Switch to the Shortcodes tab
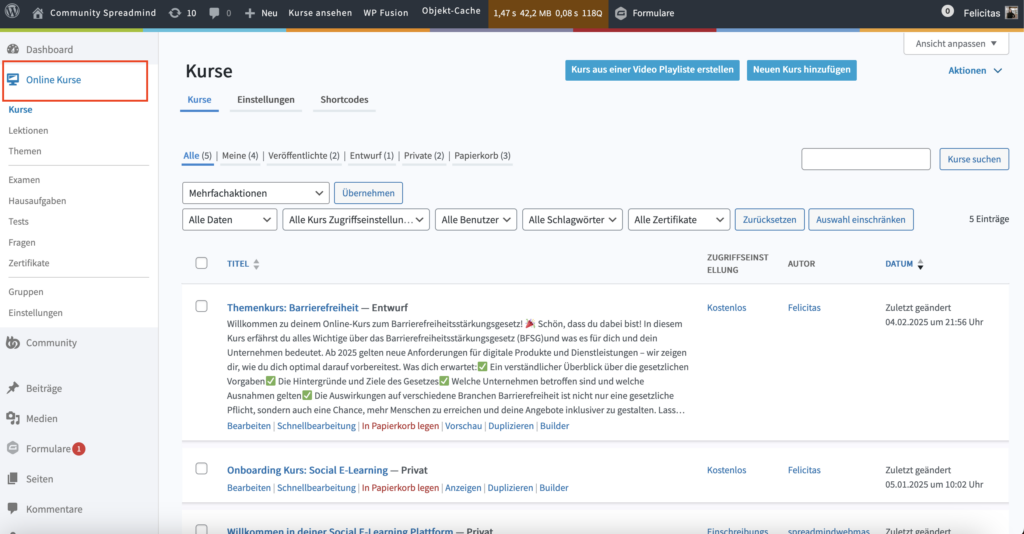This screenshot has height=534, width=1024. pyautogui.click(x=344, y=100)
